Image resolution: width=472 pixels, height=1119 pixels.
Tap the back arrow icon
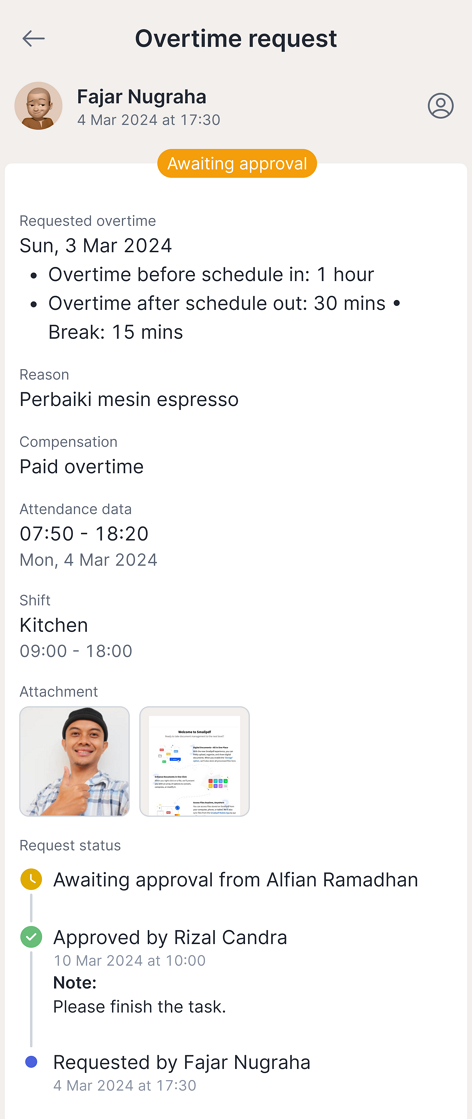34,39
